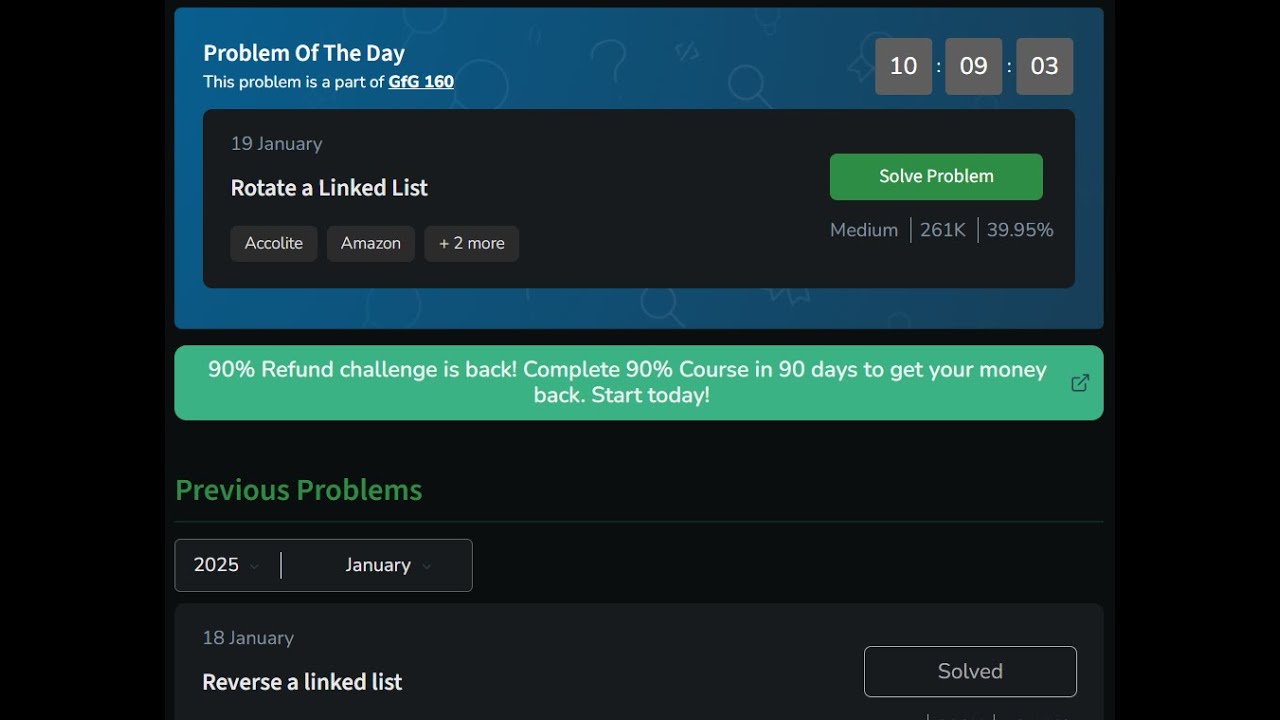Screen dimensions: 1280x720
Task: Select the Amazon company tag
Action: [371, 243]
